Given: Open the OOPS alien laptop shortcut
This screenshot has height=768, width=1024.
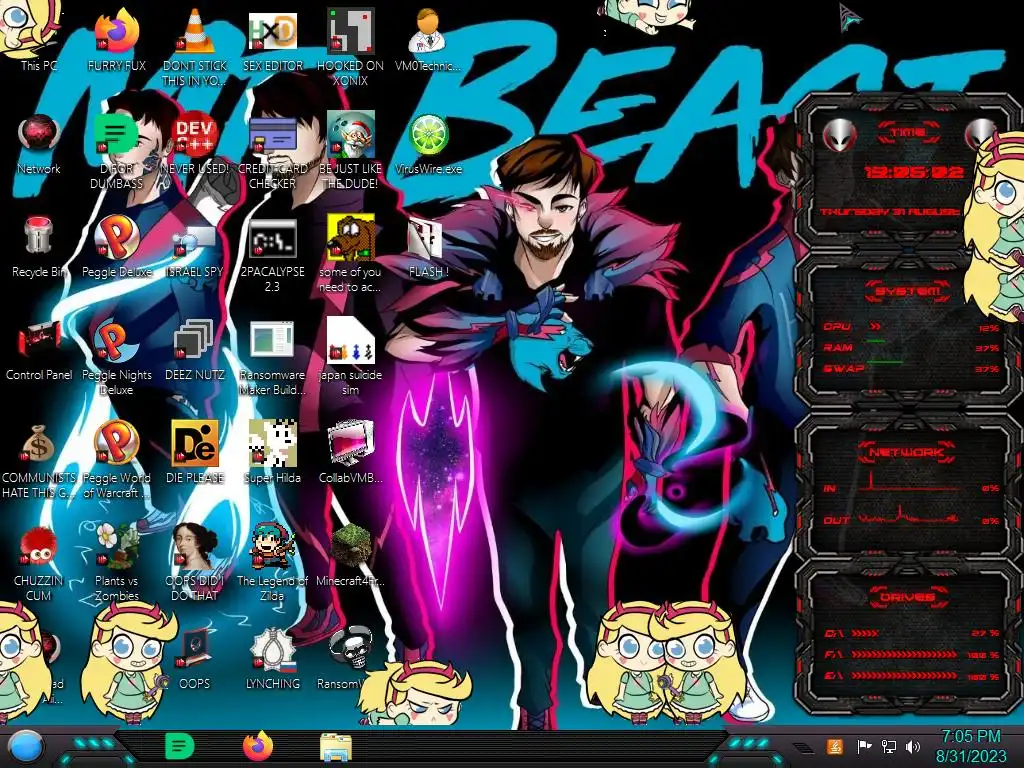Looking at the screenshot, I should (195, 660).
